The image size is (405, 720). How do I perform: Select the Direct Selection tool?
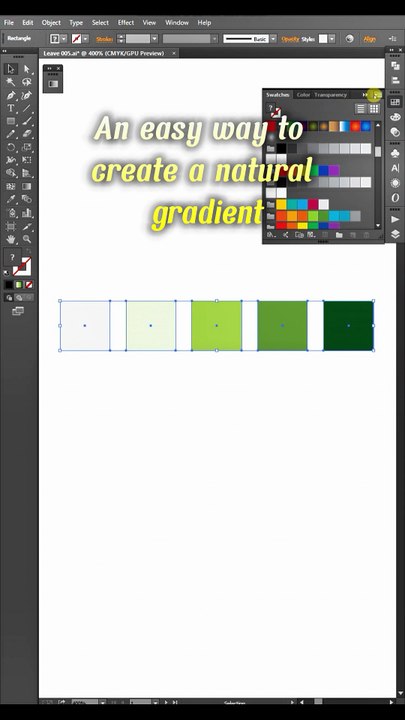27,69
